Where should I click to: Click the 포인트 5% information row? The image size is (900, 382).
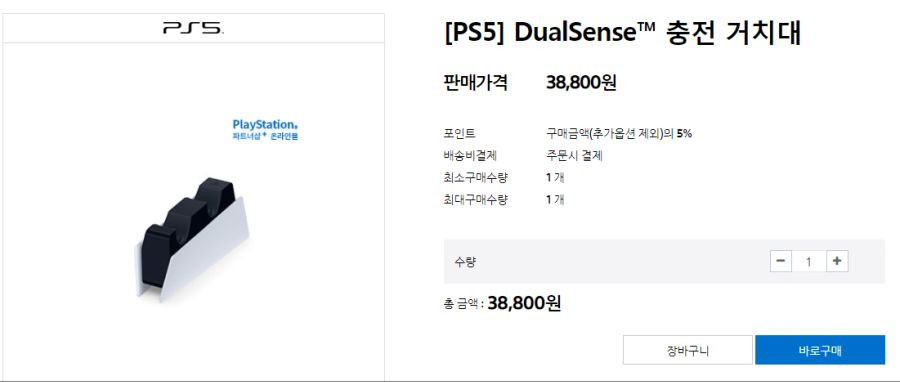point(568,134)
